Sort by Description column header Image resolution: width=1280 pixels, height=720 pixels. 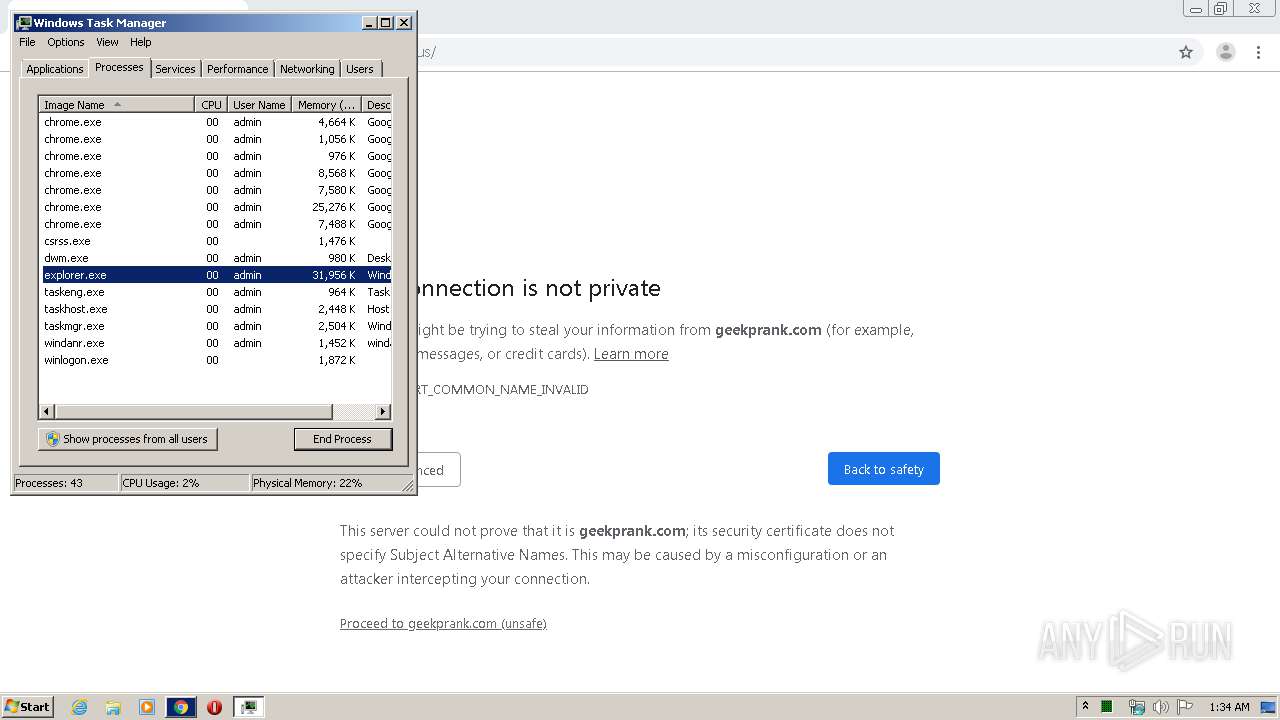tap(377, 105)
